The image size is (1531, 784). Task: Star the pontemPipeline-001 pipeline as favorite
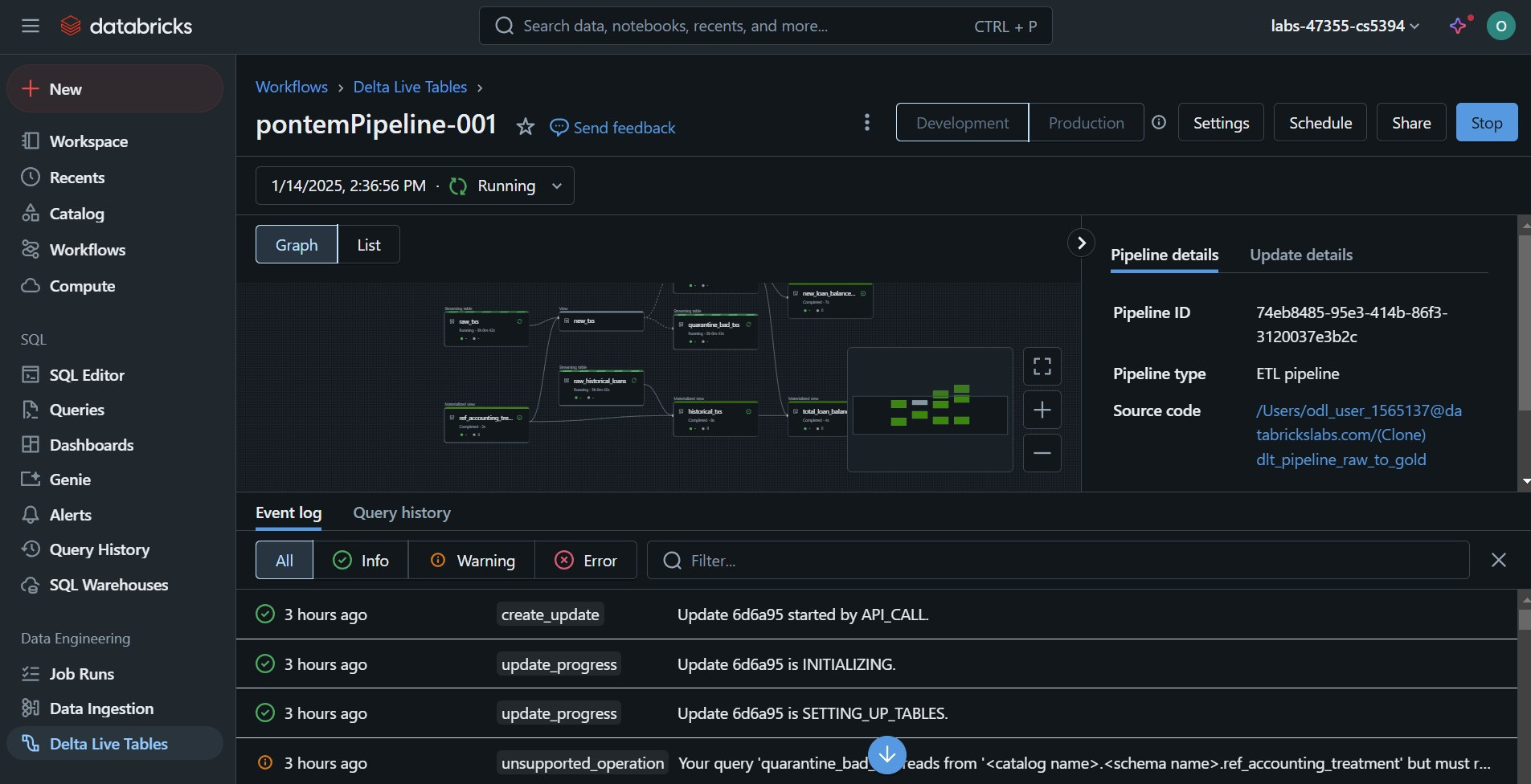(525, 126)
